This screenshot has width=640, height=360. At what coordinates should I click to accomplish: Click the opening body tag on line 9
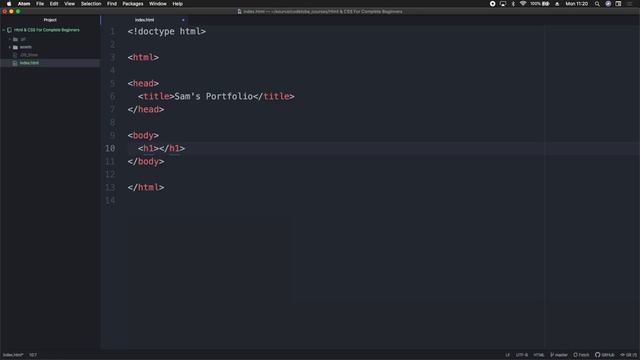143,136
